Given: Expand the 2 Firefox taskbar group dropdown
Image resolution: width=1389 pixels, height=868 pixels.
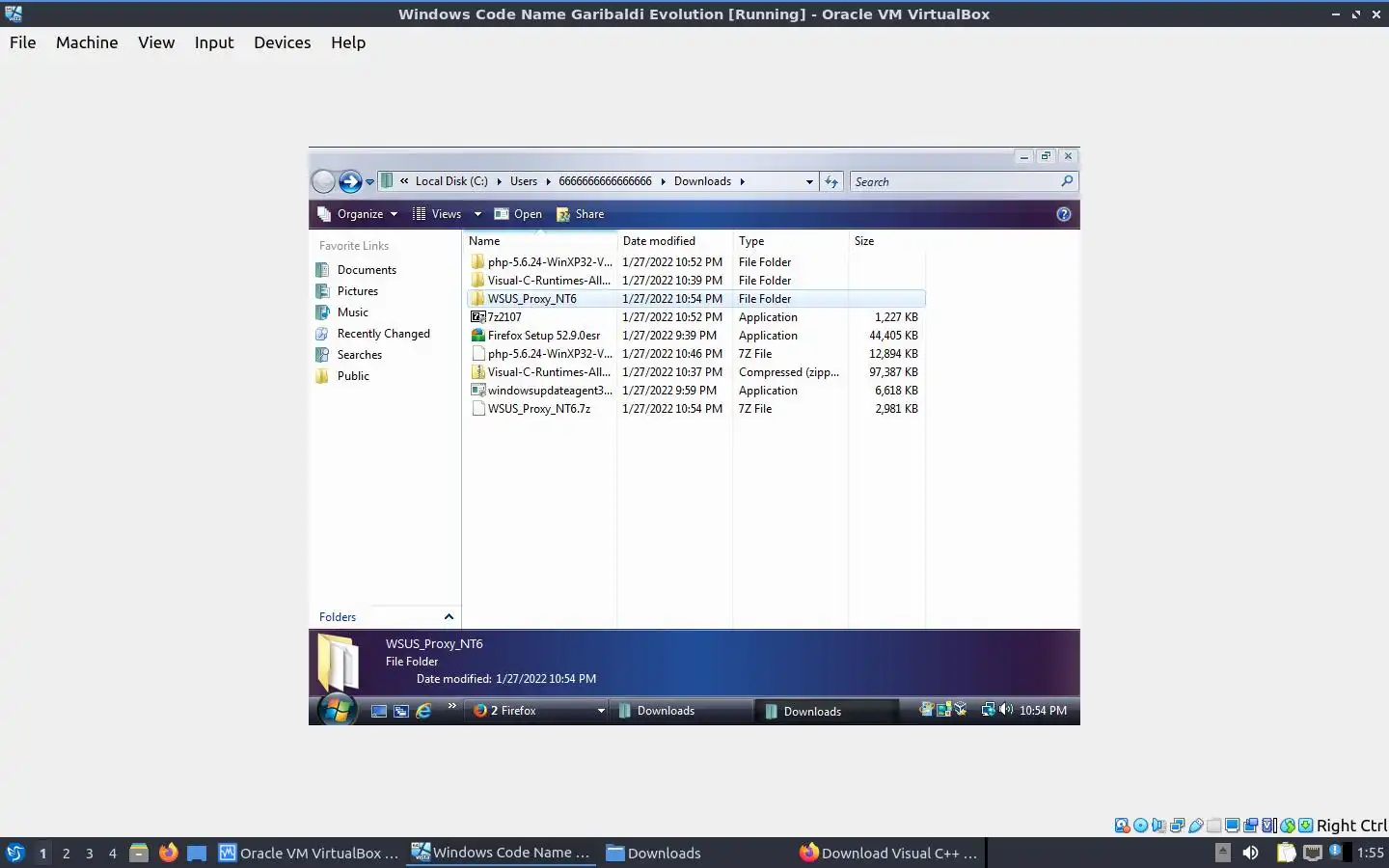Looking at the screenshot, I should click(x=601, y=711).
